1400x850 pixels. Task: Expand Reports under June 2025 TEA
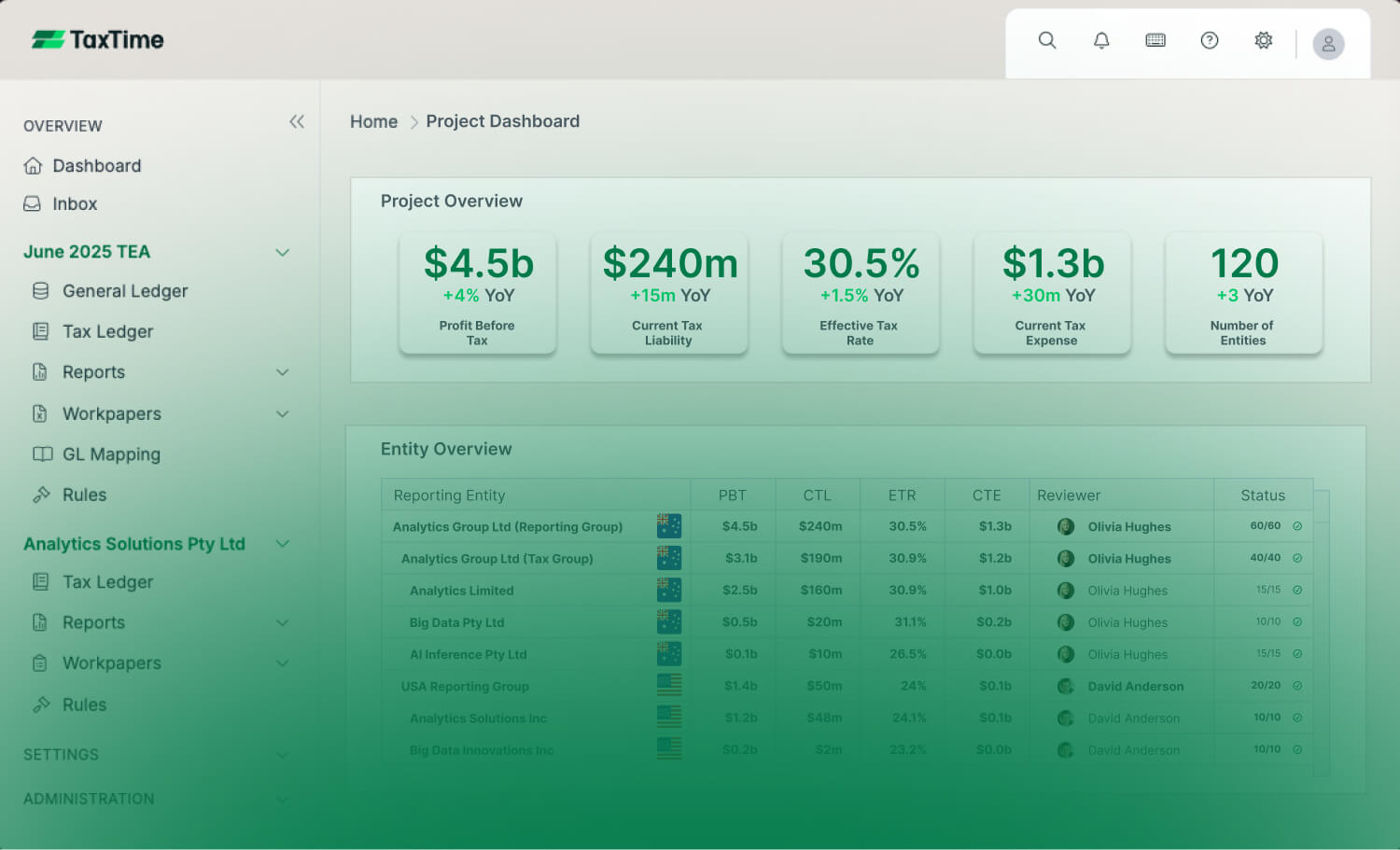pyautogui.click(x=282, y=372)
